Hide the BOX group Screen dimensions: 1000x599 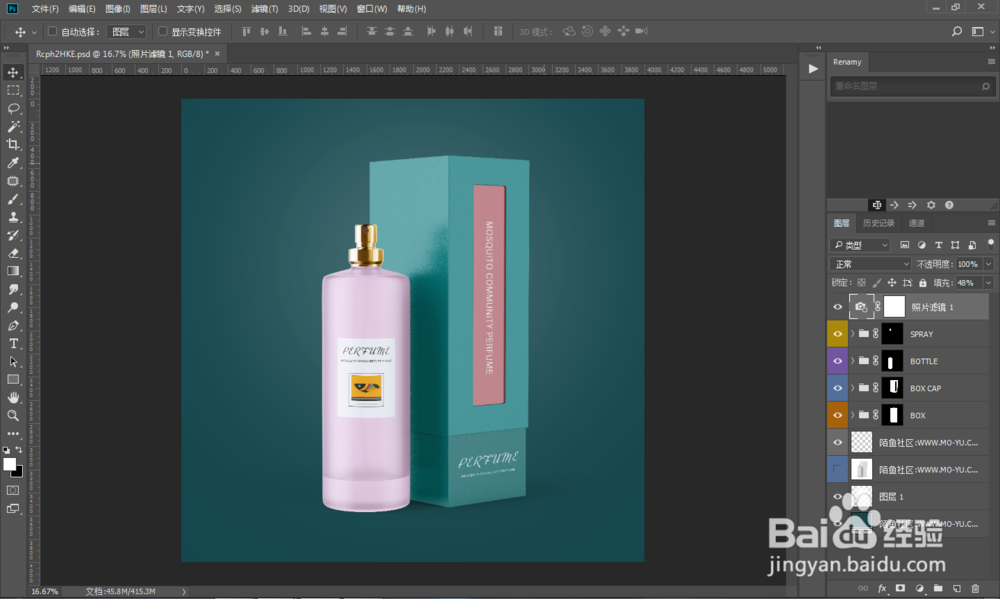click(x=837, y=415)
